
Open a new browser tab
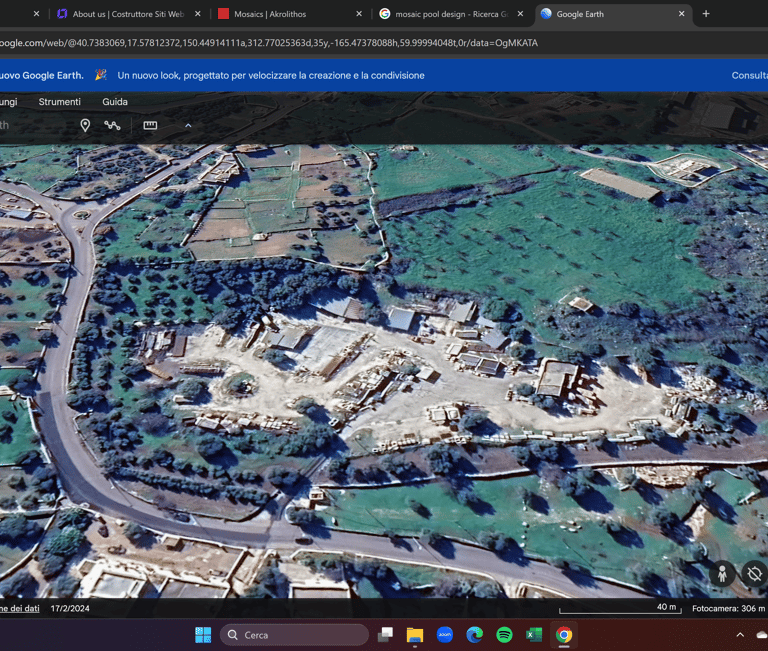(x=706, y=14)
